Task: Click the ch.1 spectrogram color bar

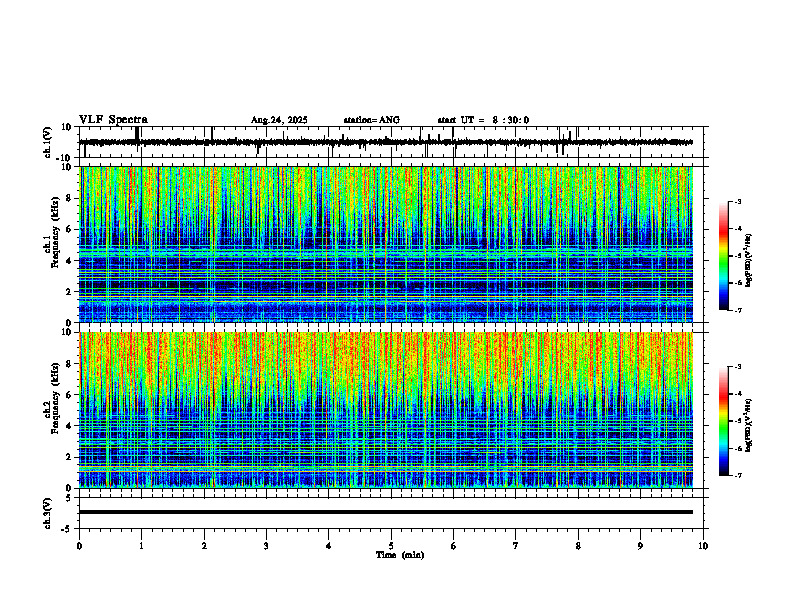Action: point(724,256)
